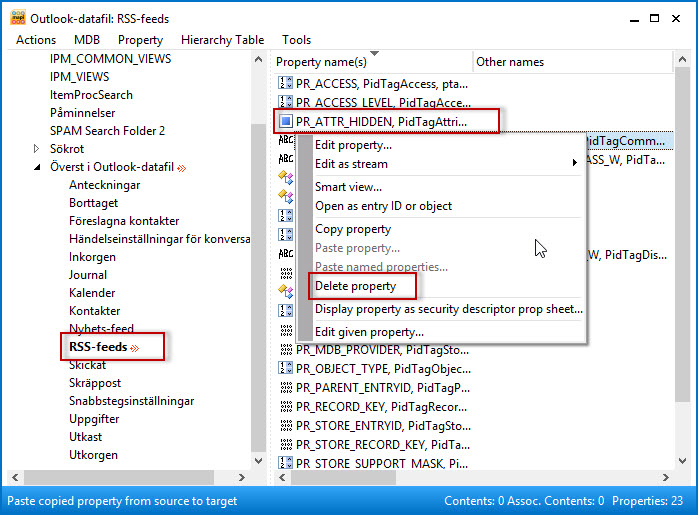Click the sort arrow on Property name(s) header
The image size is (698, 515).
pyautogui.click(x=374, y=53)
